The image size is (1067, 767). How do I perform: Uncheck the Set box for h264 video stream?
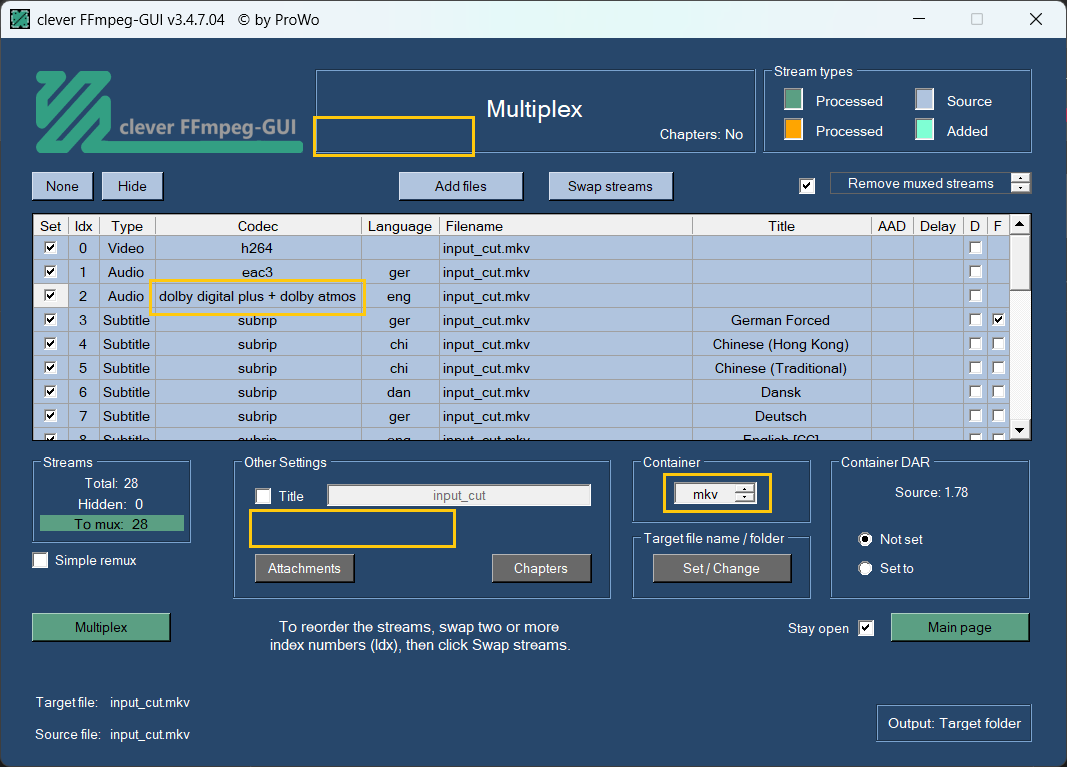50,248
